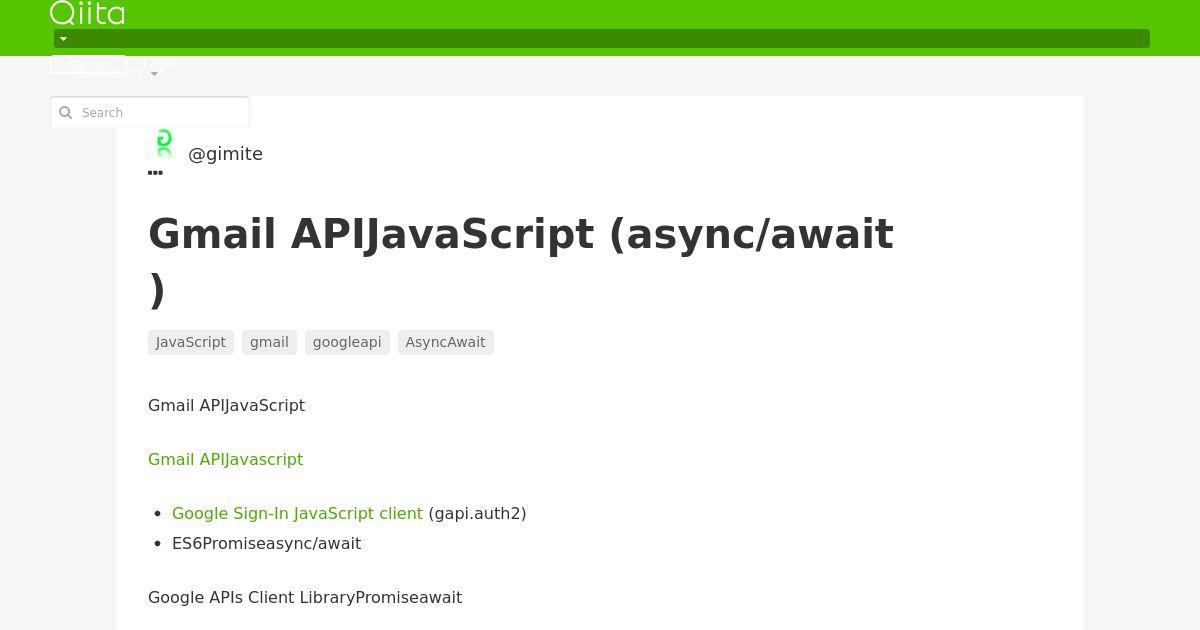Select the googleapi tag
The image size is (1200, 630).
click(347, 342)
